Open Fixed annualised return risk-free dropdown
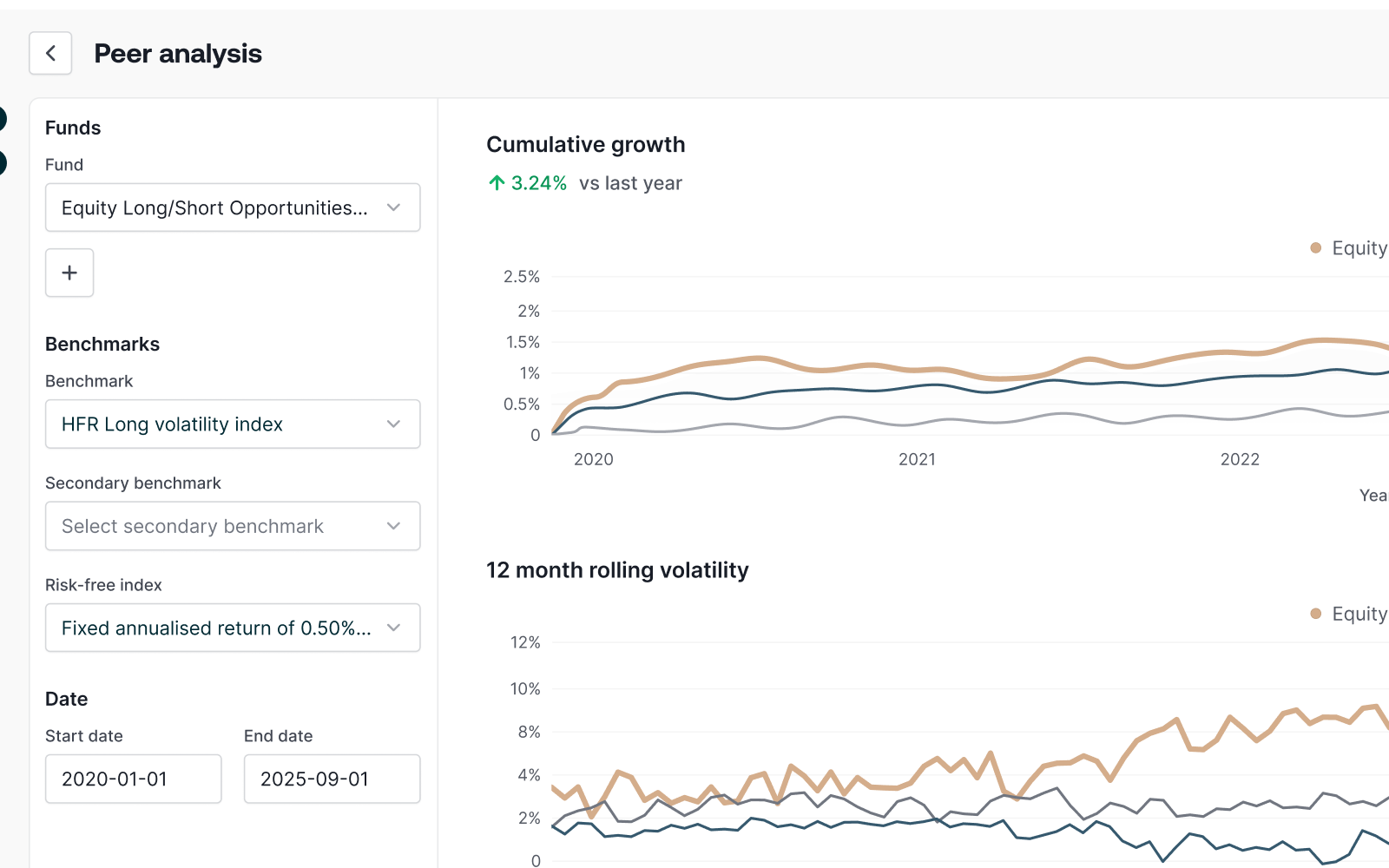This screenshot has width=1389, height=868. (x=216, y=628)
